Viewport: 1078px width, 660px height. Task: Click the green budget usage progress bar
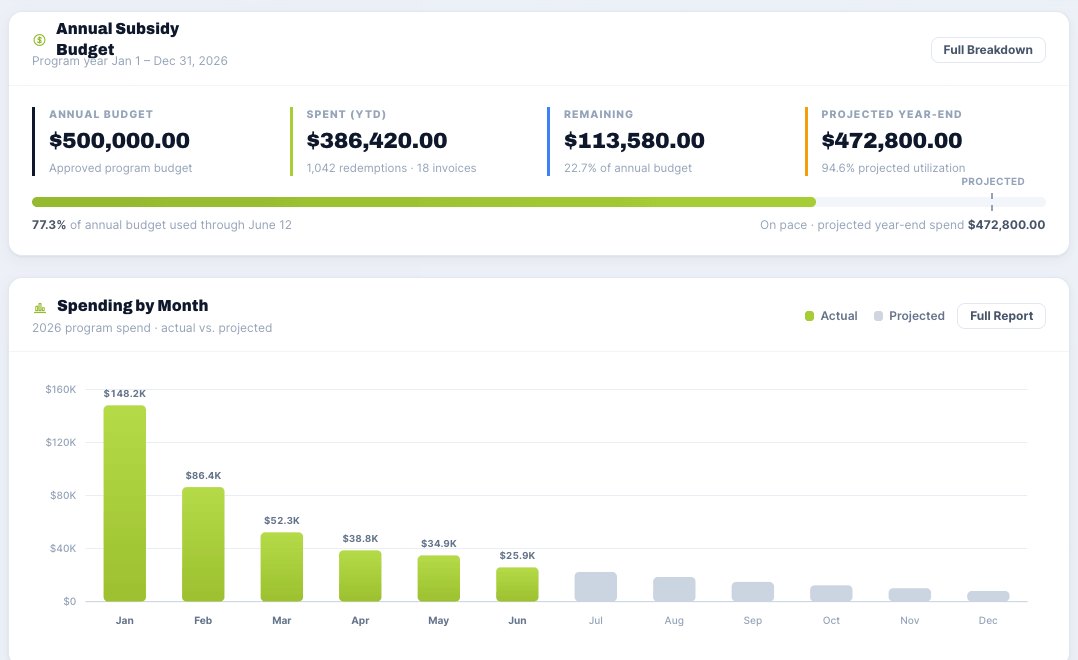pos(424,202)
